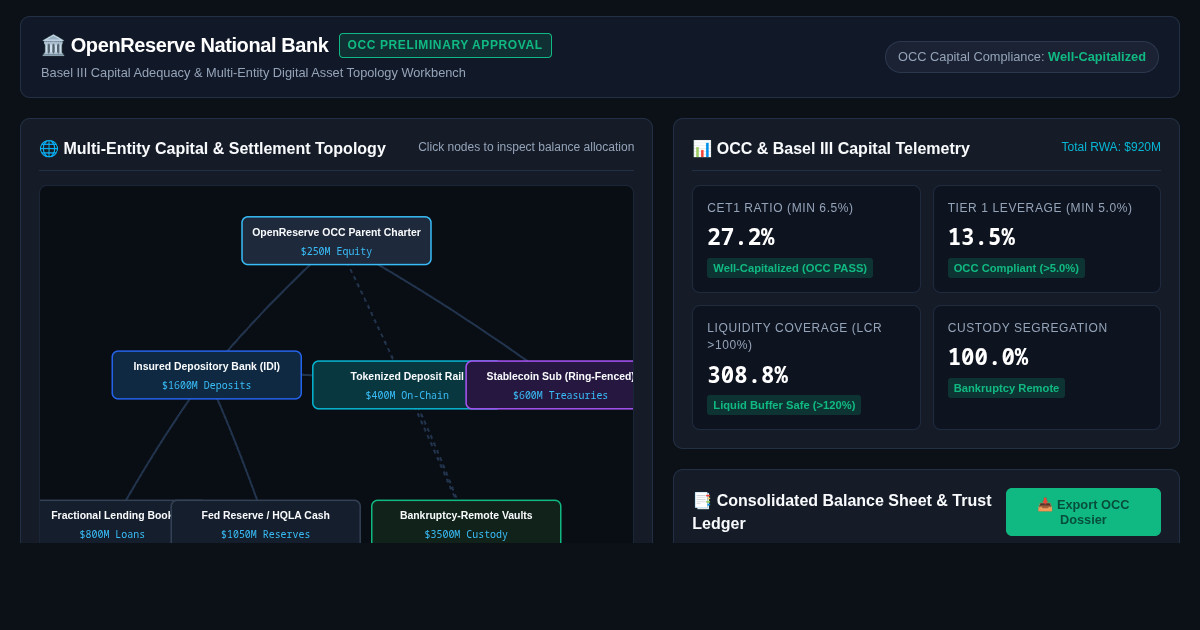Select the OpenReserve OCC Parent Charter node

point(336,241)
